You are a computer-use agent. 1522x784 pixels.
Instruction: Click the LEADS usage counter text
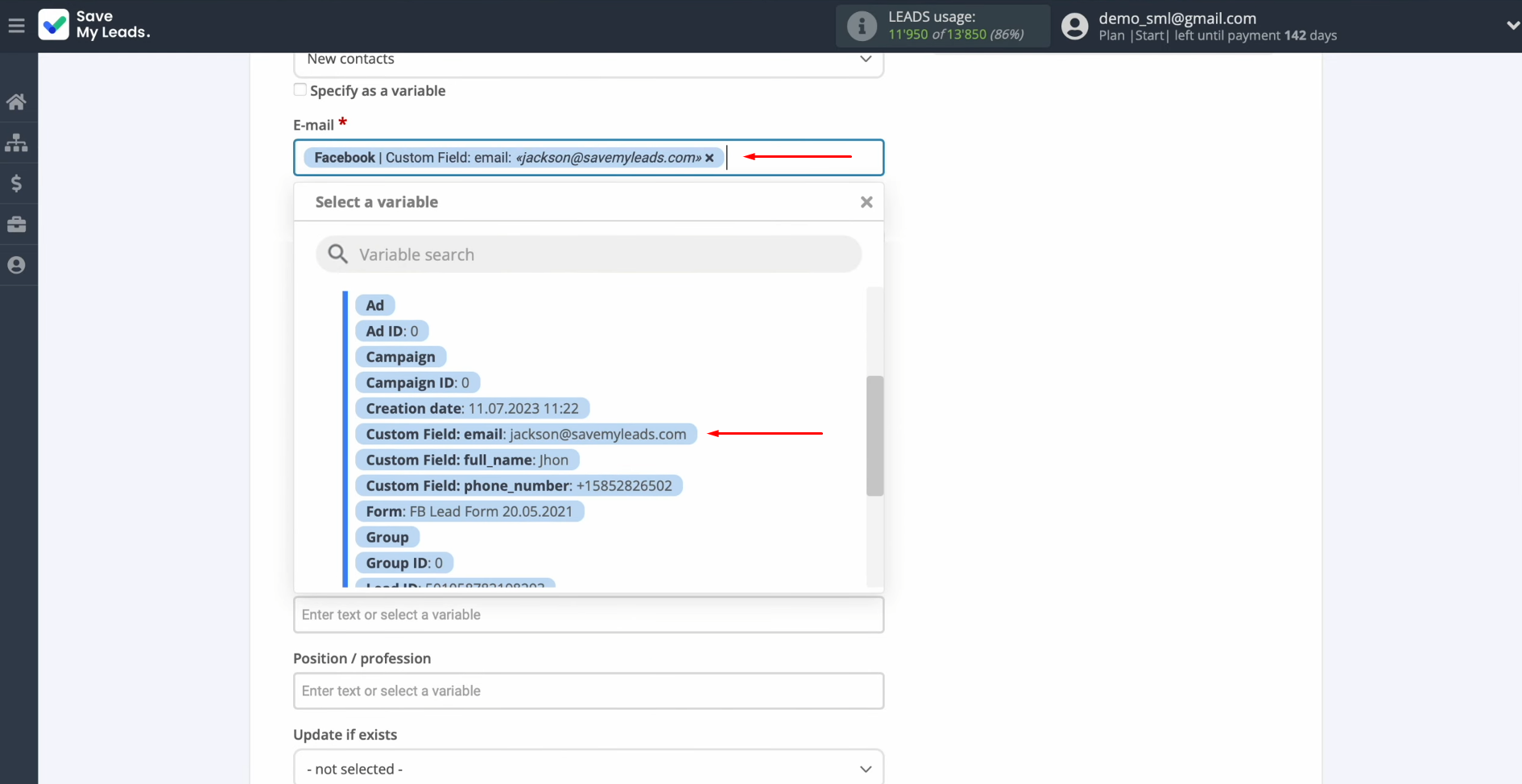956,35
